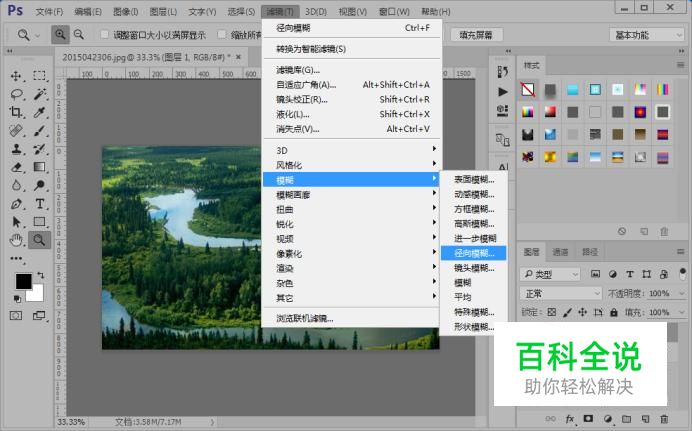The image size is (692, 431).
Task: Open layer filter type dropdown
Action: (550, 274)
